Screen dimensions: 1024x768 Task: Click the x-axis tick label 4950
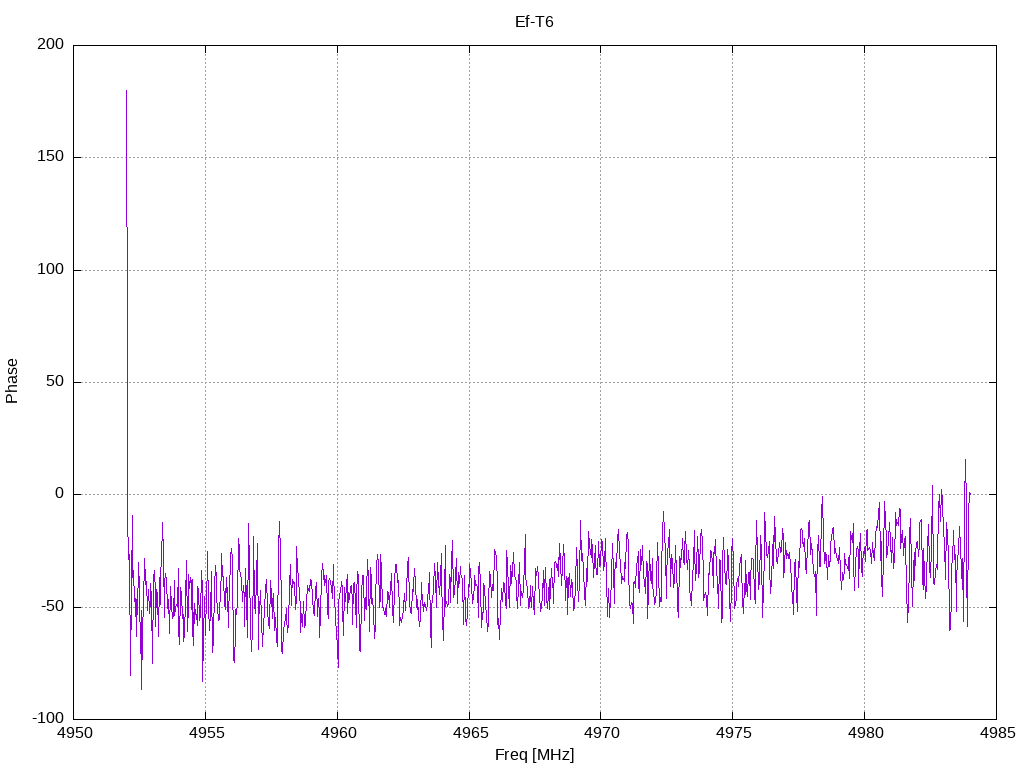pyautogui.click(x=74, y=733)
